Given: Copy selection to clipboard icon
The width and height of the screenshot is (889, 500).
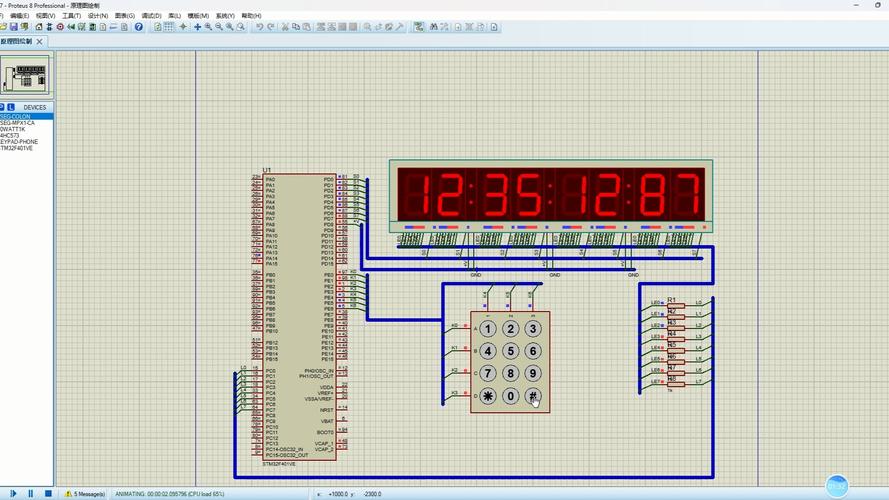Looking at the screenshot, I should tap(296, 27).
